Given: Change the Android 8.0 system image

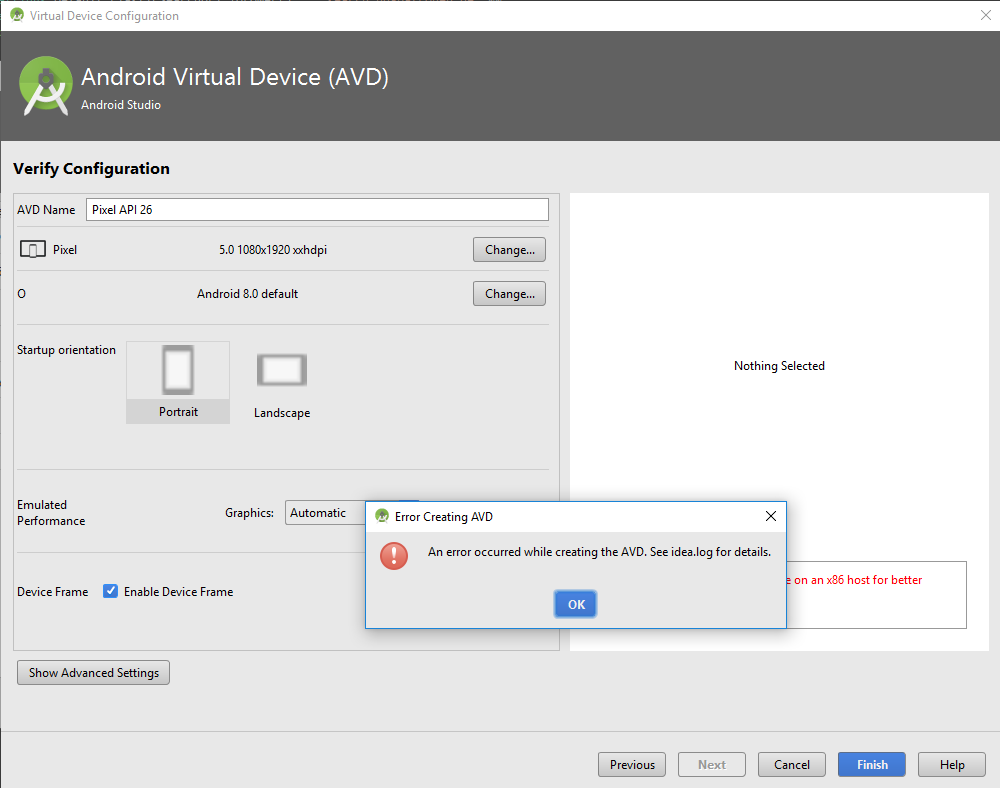Looking at the screenshot, I should [509, 294].
